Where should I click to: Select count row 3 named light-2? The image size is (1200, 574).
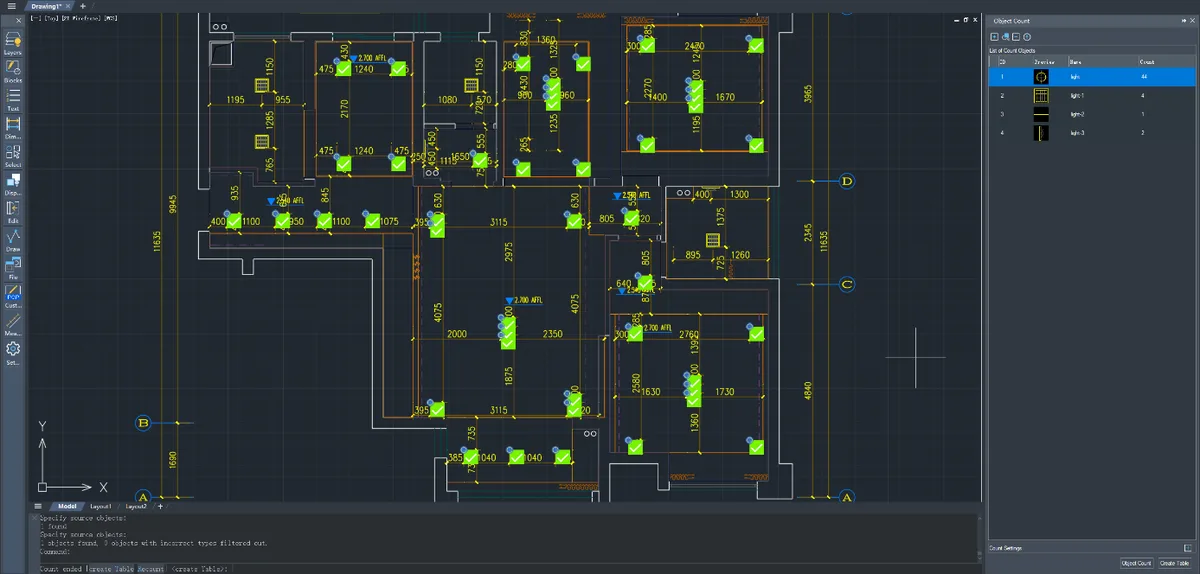pos(1092,114)
